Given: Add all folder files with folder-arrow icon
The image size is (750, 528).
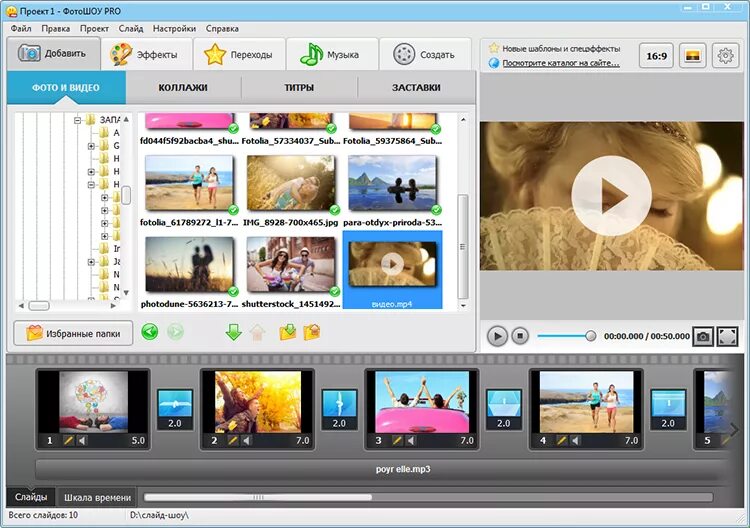Looking at the screenshot, I should click(x=288, y=332).
